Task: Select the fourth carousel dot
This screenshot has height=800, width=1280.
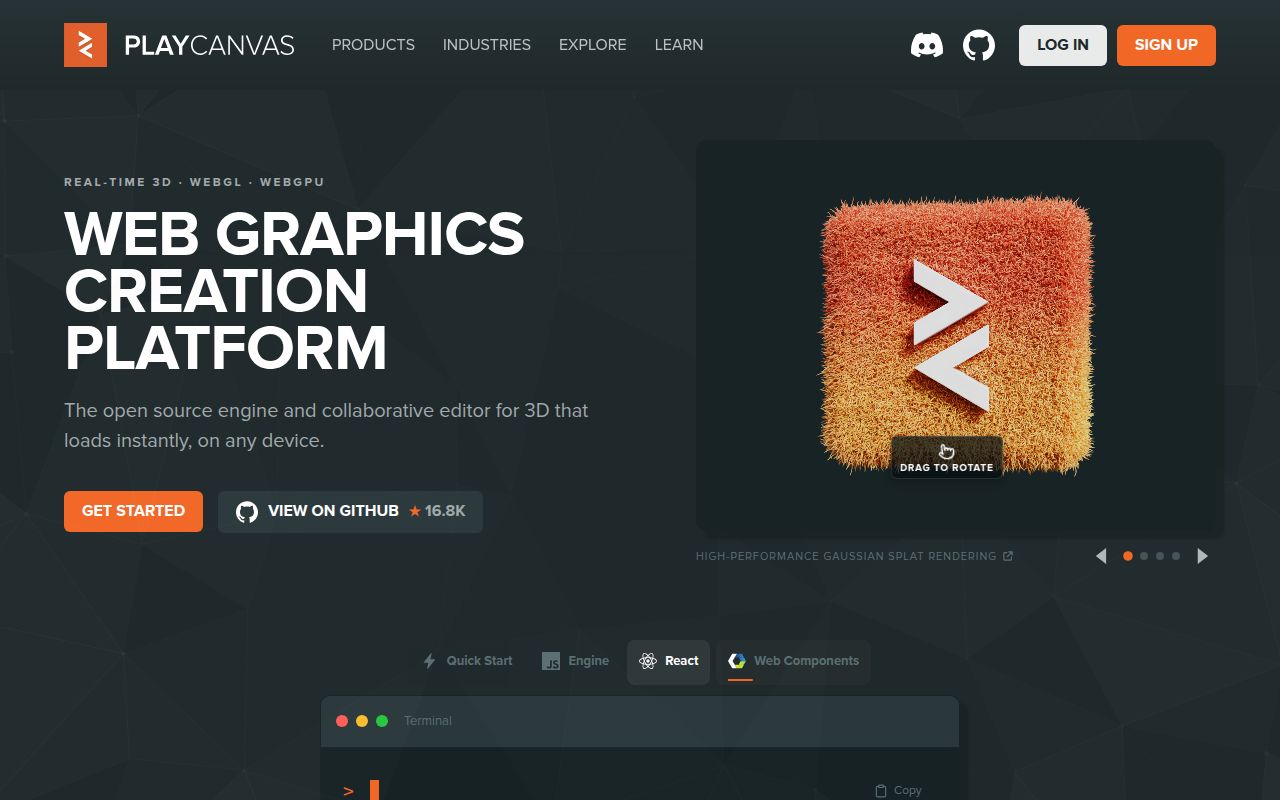Action: click(1176, 556)
